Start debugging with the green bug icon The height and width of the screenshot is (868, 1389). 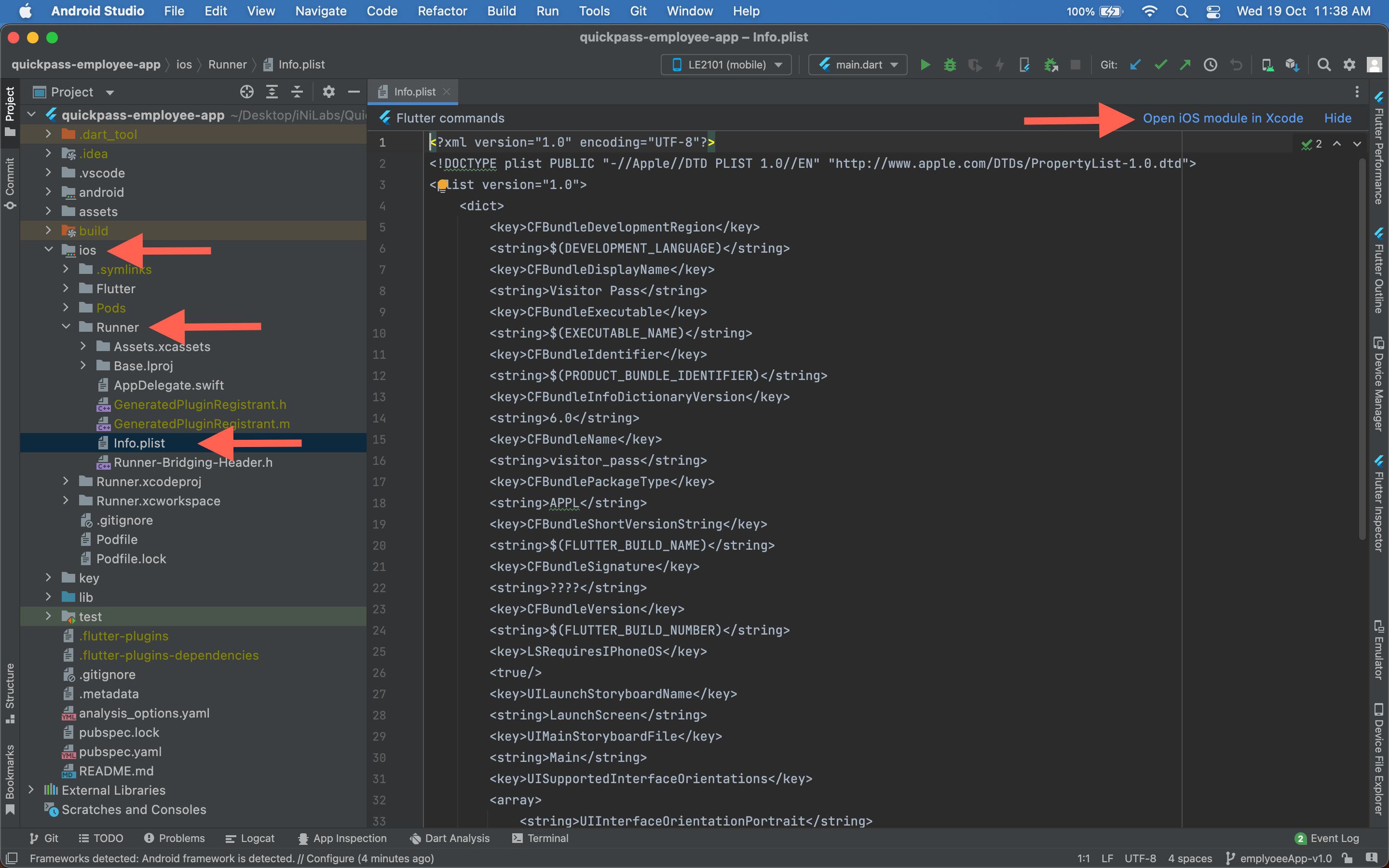(x=950, y=65)
